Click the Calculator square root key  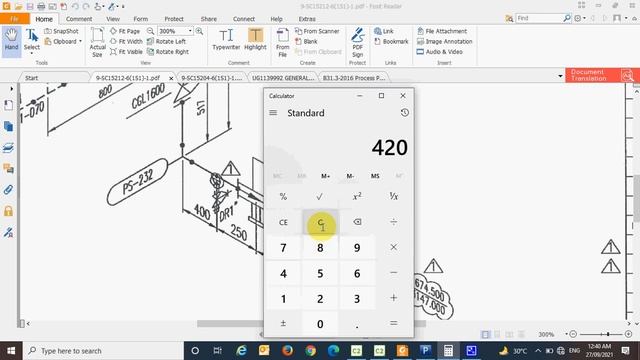[320, 197]
